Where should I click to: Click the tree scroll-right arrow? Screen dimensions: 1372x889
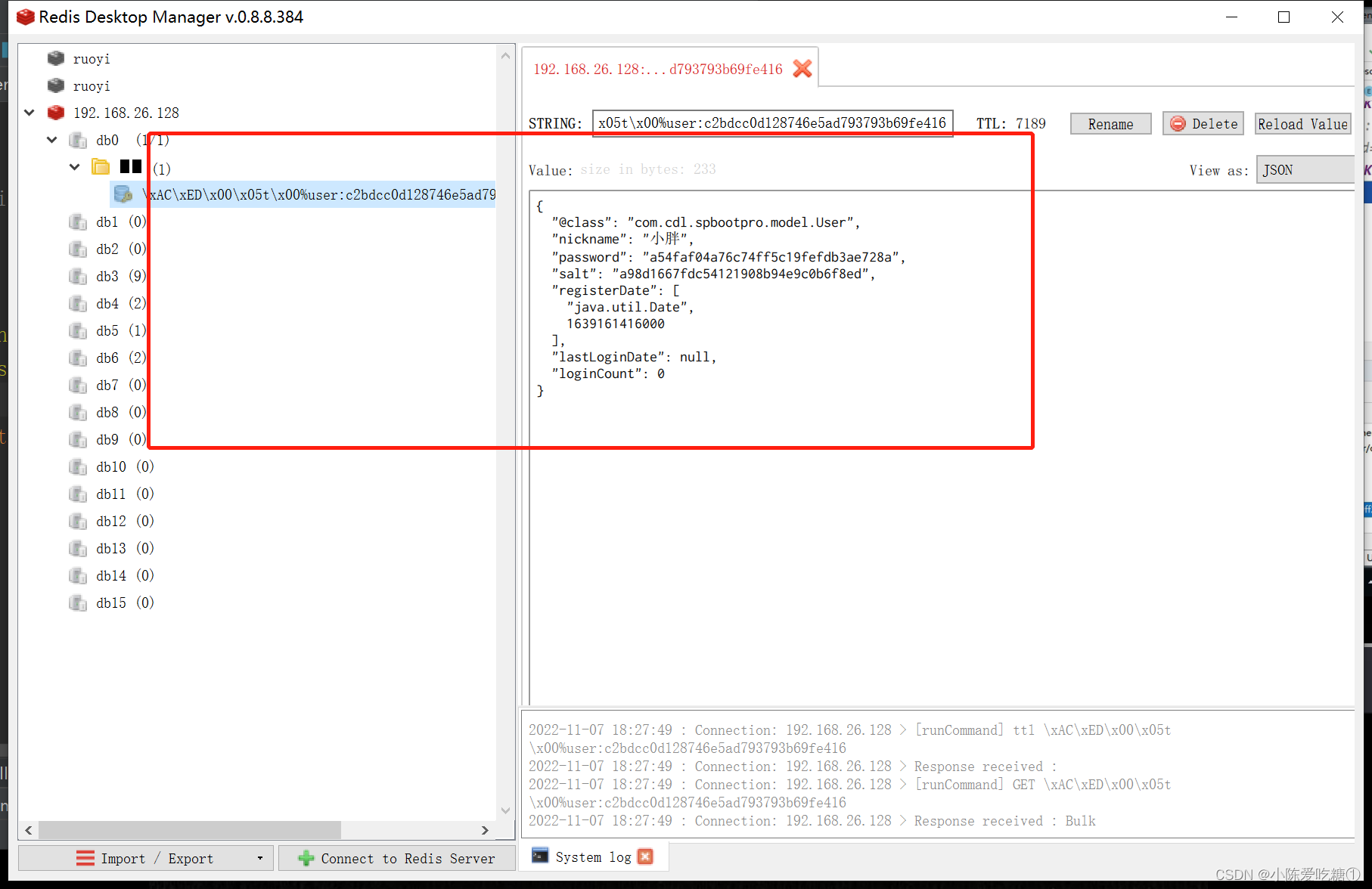pyautogui.click(x=485, y=830)
